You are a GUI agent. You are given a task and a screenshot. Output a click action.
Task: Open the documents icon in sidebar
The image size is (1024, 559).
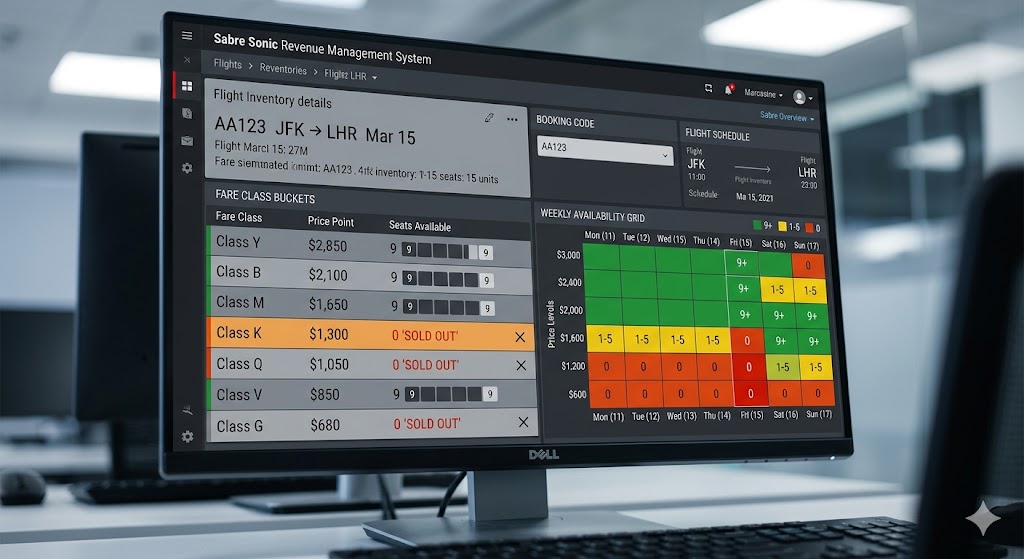pyautogui.click(x=187, y=113)
